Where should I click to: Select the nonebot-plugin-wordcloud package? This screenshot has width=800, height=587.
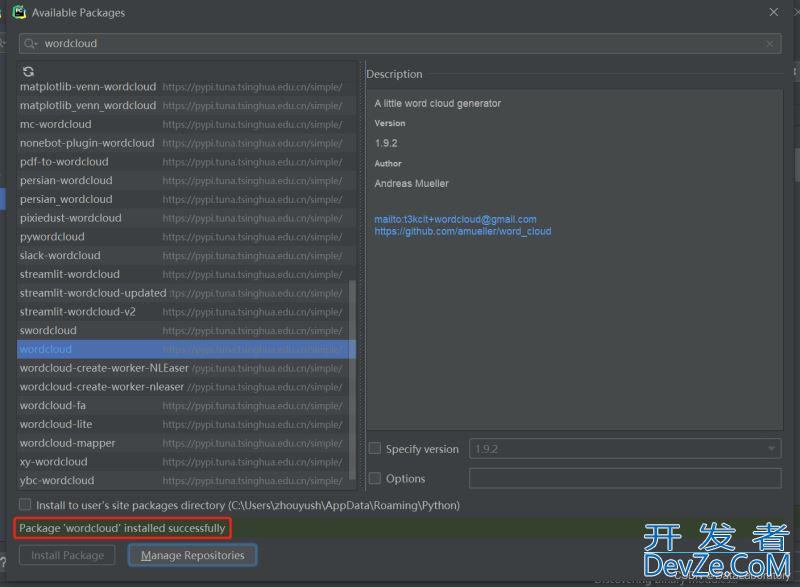tap(186, 143)
